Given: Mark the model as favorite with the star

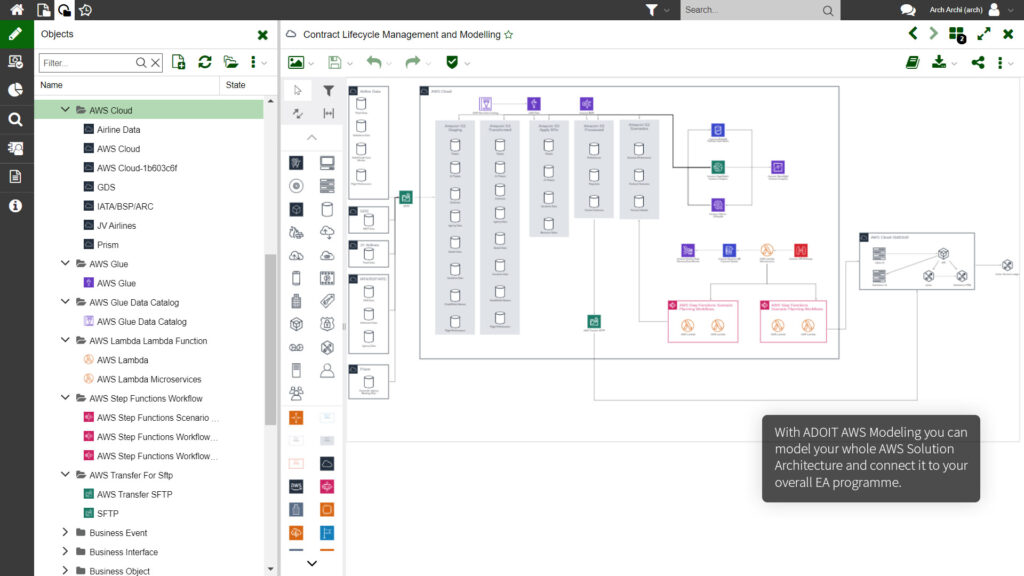Looking at the screenshot, I should pos(509,33).
